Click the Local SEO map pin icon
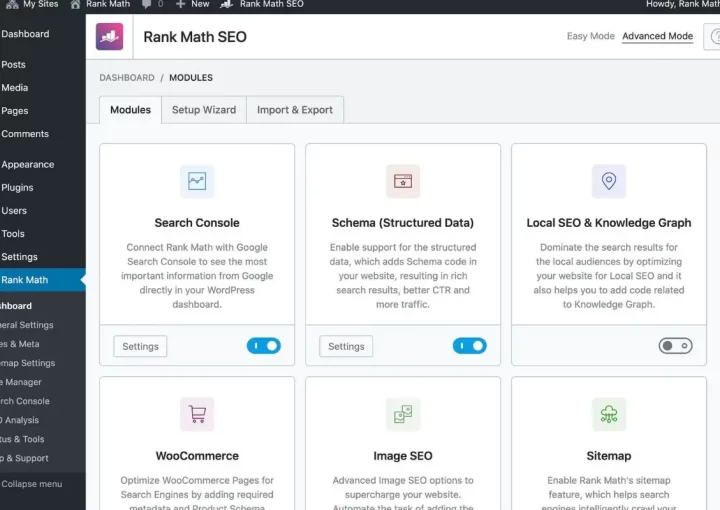The width and height of the screenshot is (720, 510). pos(608,182)
